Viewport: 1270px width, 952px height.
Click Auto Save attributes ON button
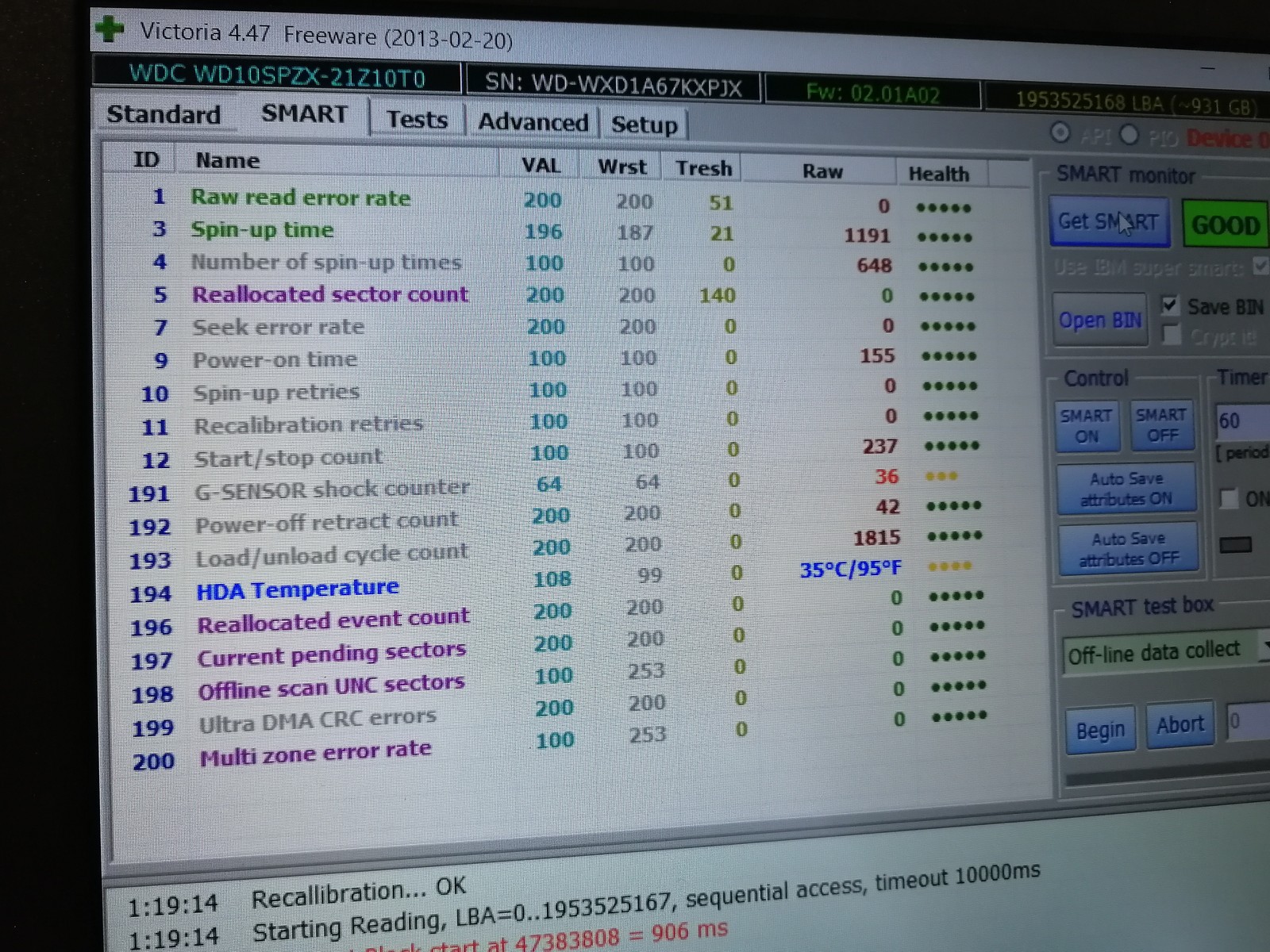point(1126,489)
